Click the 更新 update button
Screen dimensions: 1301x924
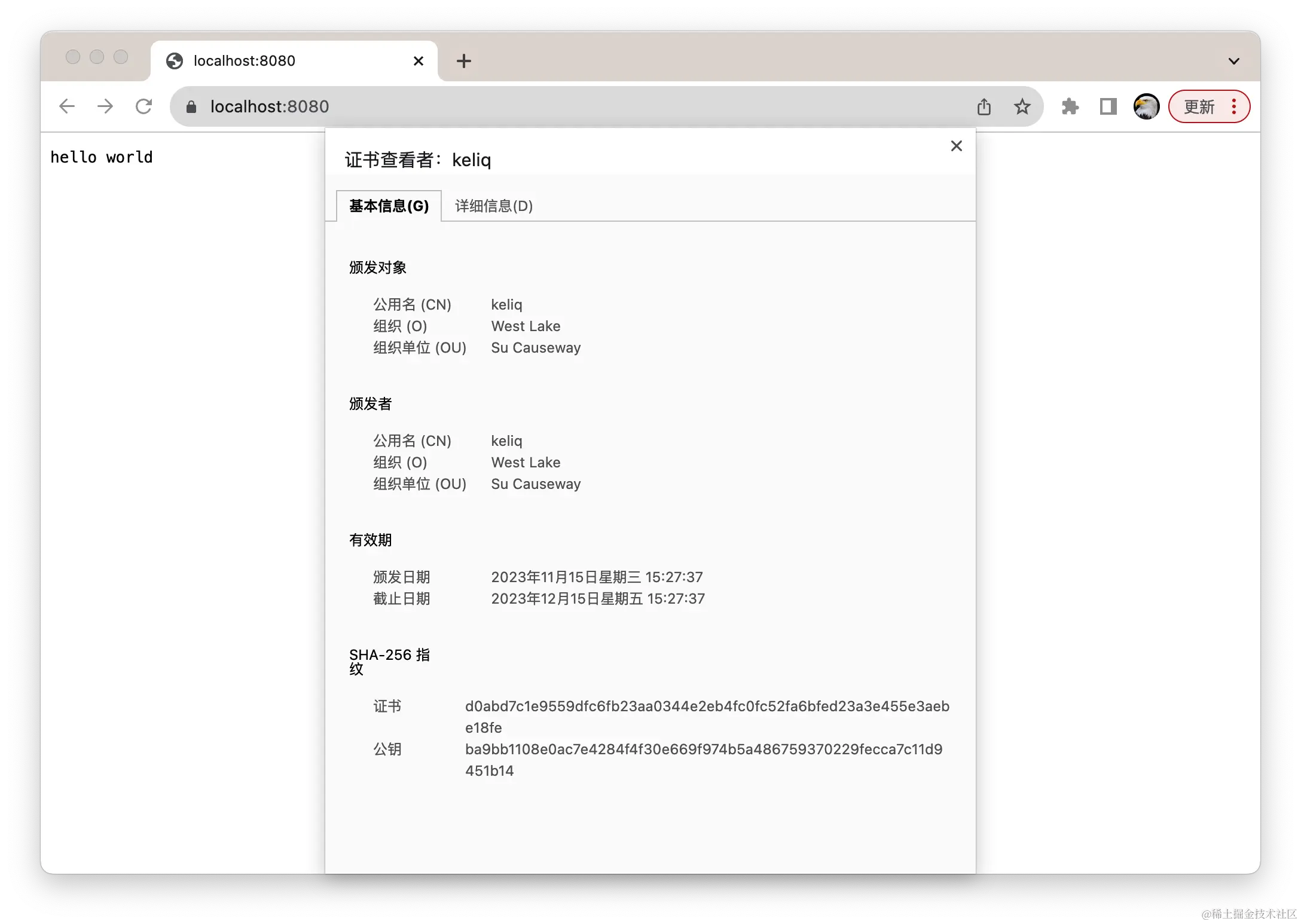tap(1199, 107)
